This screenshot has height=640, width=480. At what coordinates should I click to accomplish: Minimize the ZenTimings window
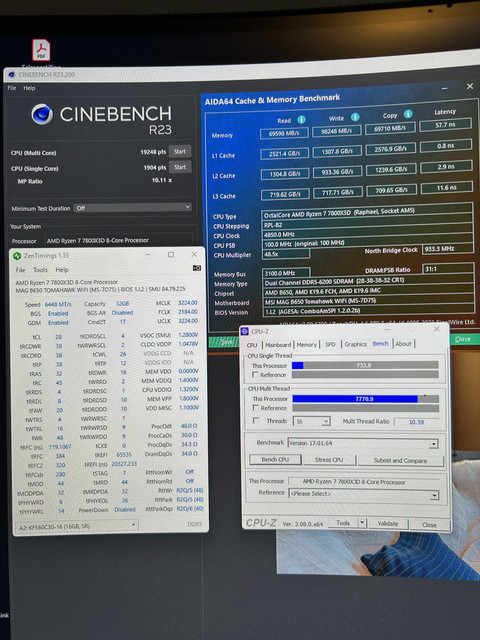click(x=148, y=255)
